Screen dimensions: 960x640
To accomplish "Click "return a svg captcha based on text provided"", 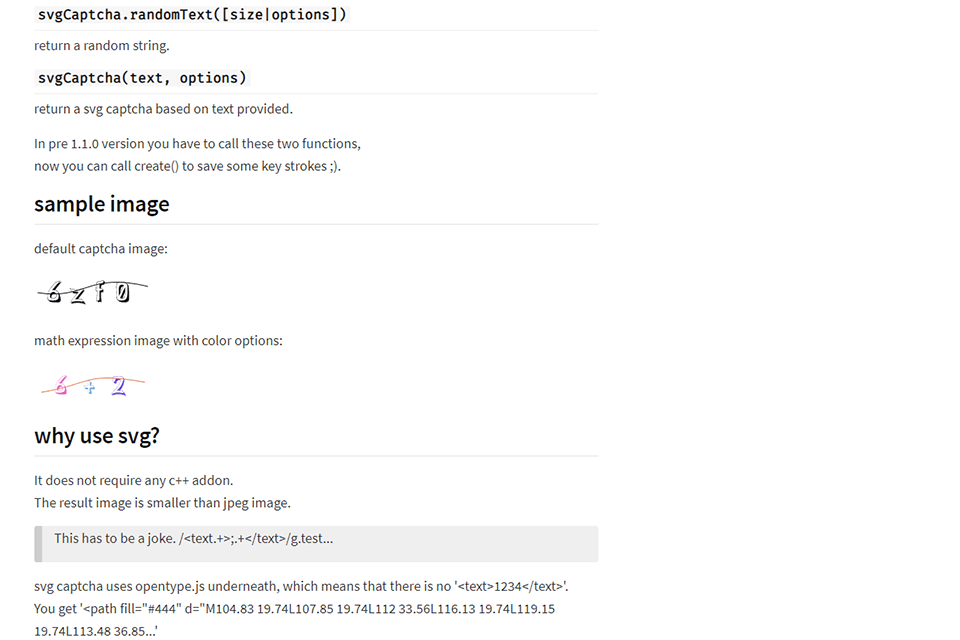I will coord(163,109).
